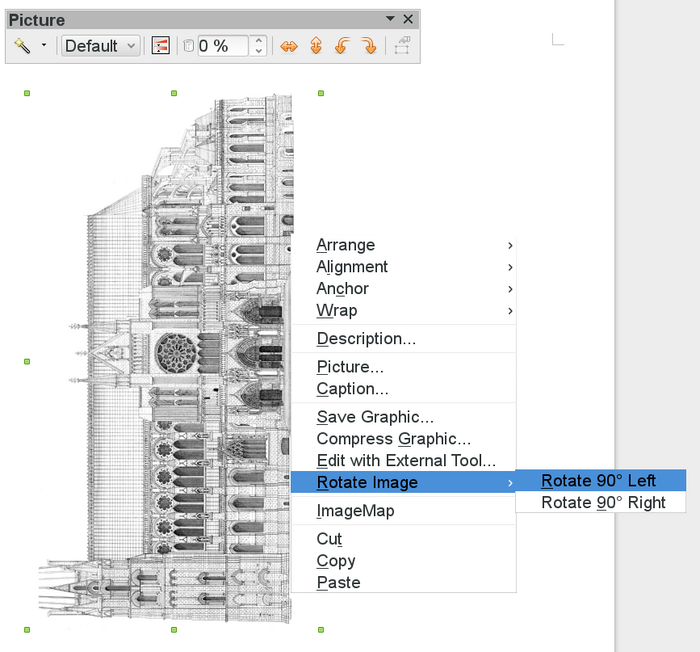The height and width of the screenshot is (652, 700).
Task: Select Rotate 90° Right from the submenu
Action: click(x=603, y=503)
